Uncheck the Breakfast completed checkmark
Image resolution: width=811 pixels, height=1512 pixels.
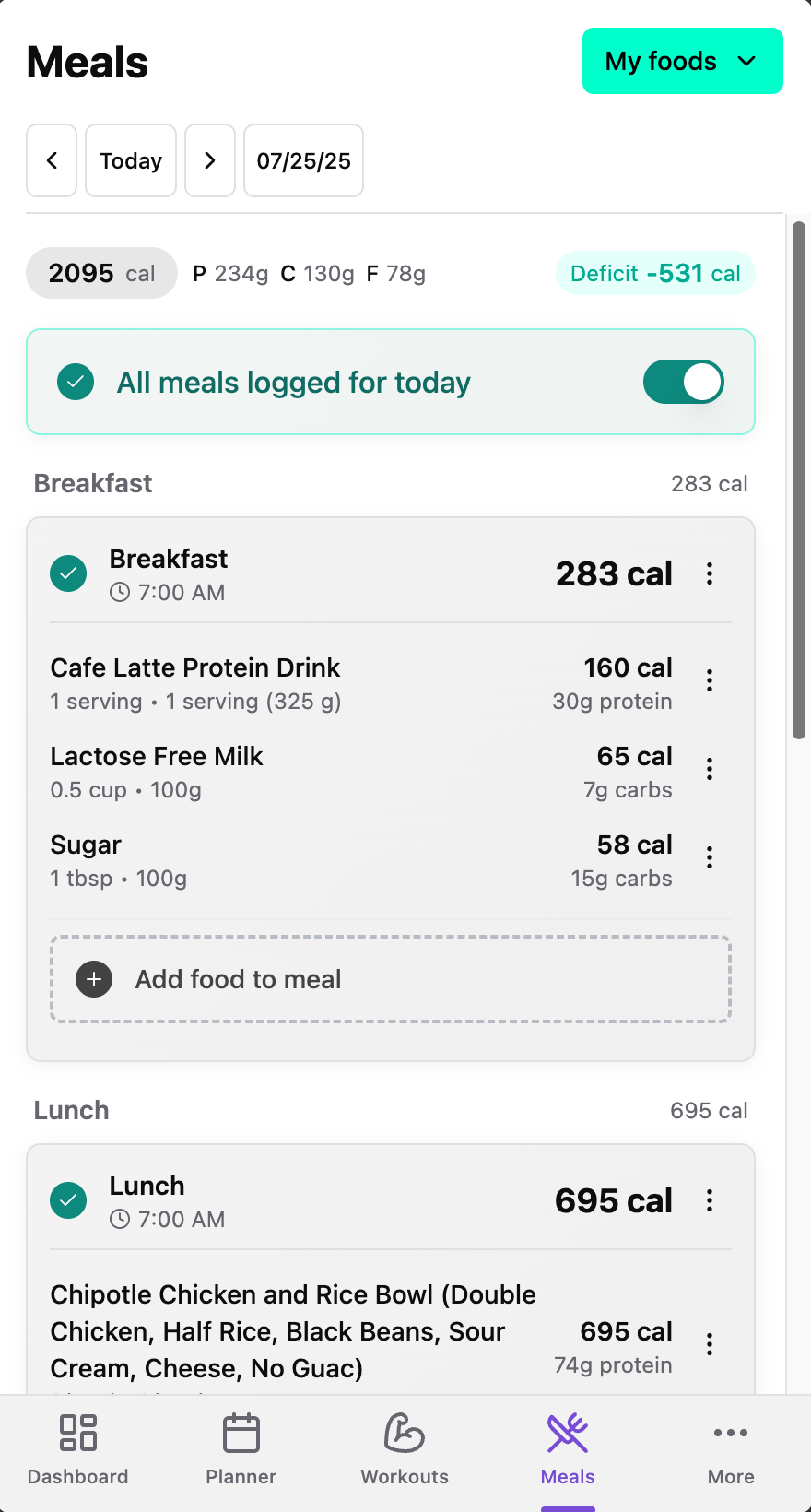[x=68, y=573]
